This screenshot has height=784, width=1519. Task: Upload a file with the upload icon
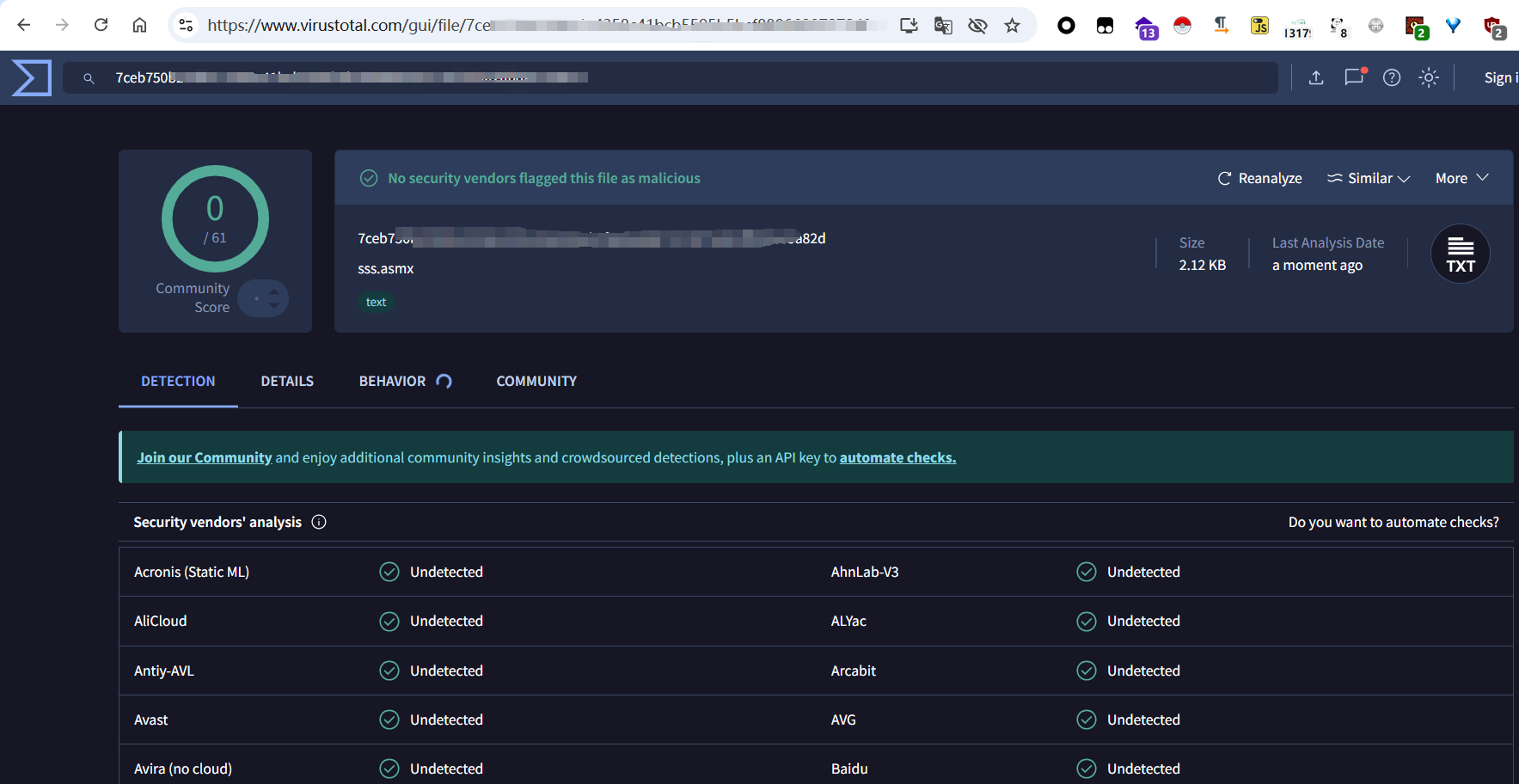tap(1316, 77)
